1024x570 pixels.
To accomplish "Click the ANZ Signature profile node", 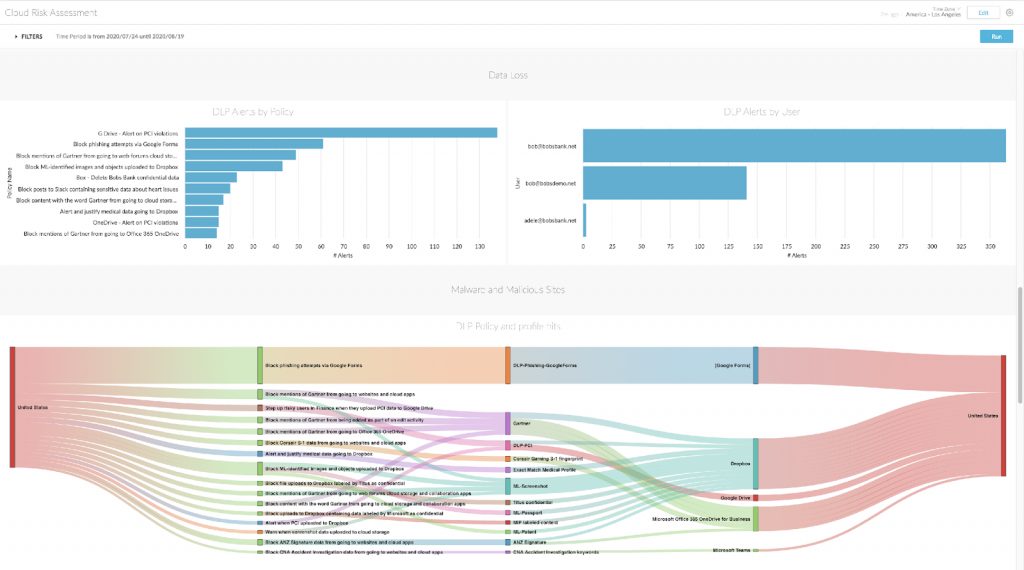I will tap(508, 542).
